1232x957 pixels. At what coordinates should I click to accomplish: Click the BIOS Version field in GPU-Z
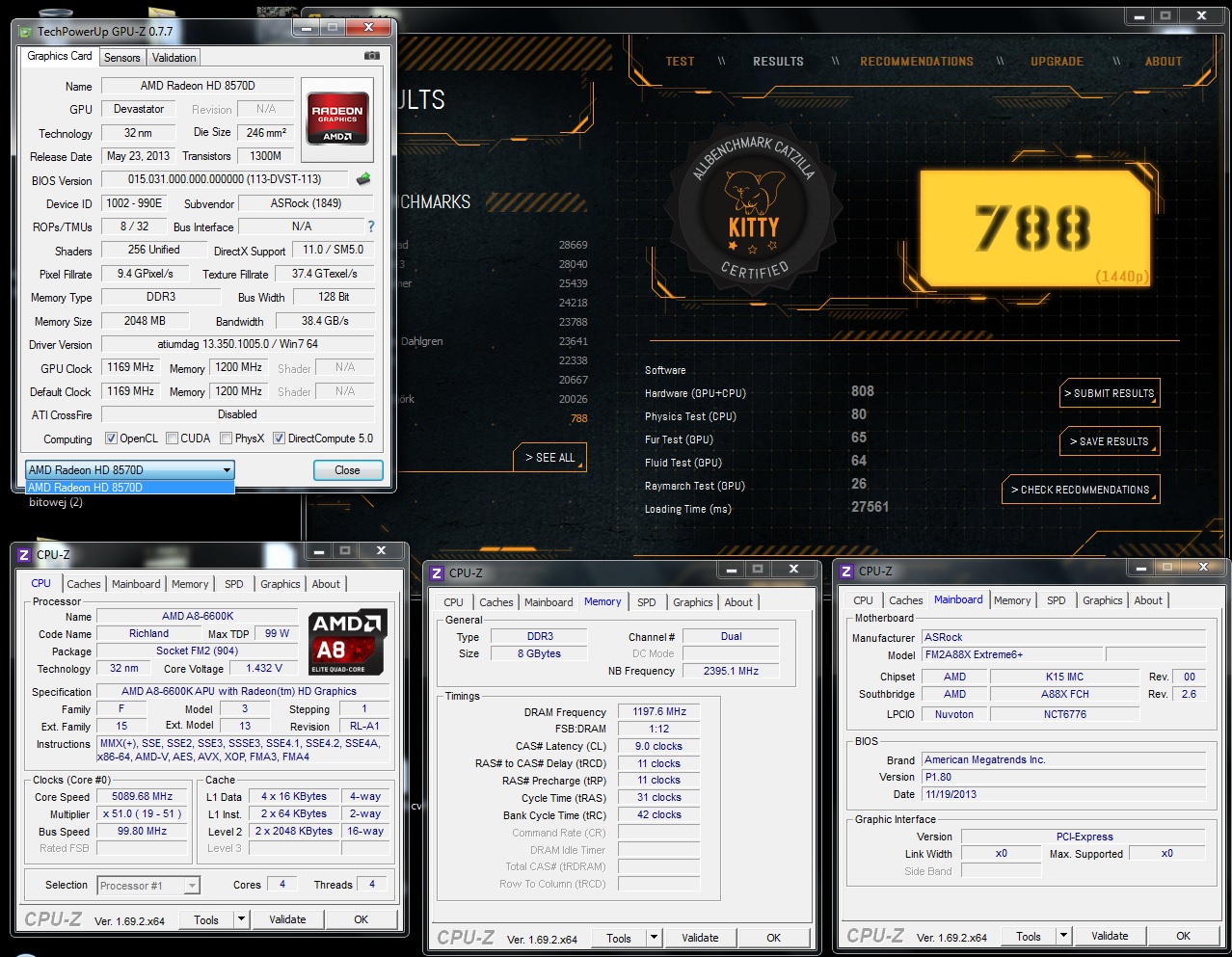(225, 179)
